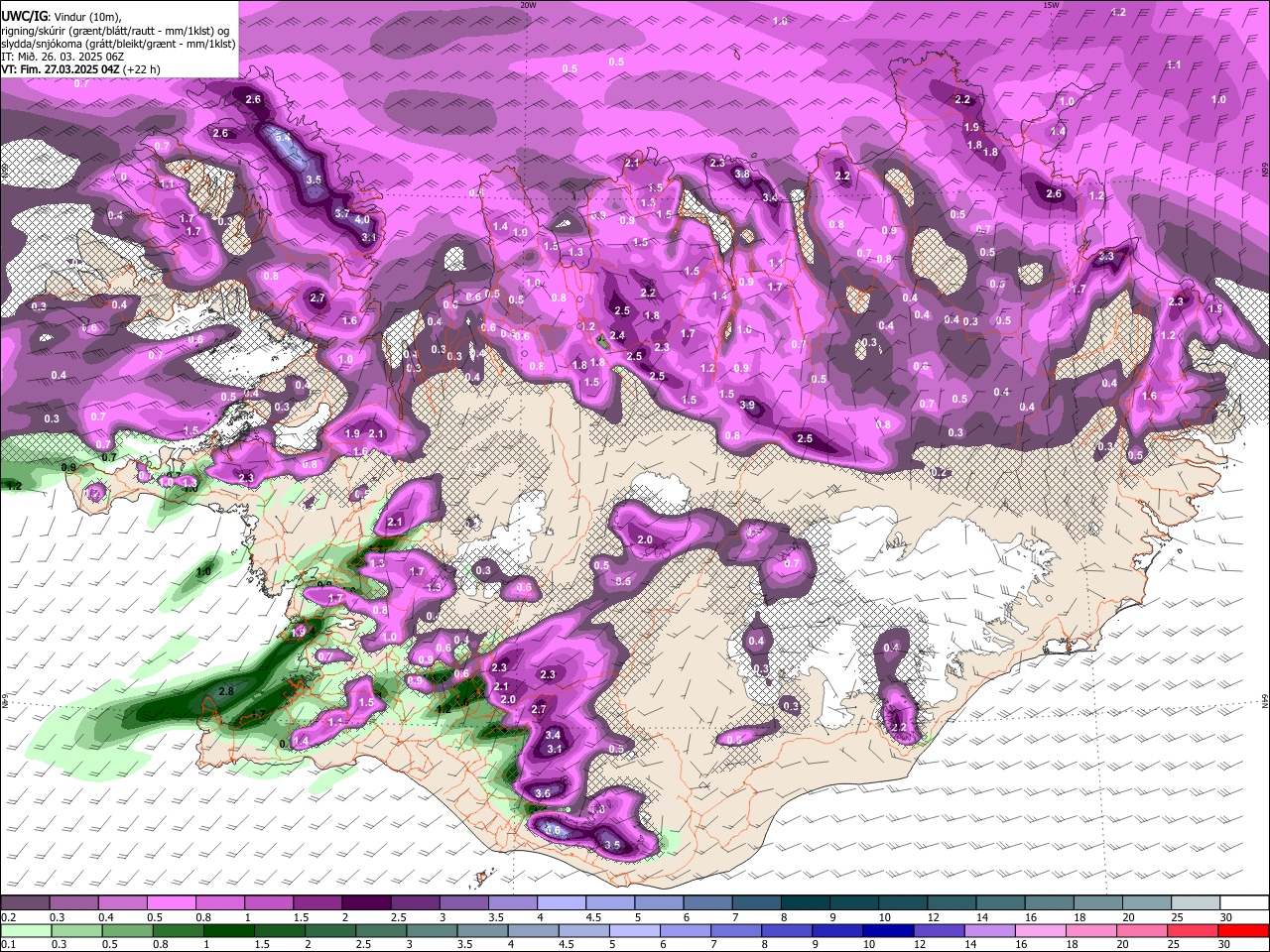Pick the 4 lavender swatch in upper snow legend
Screen dimensions: 1270x952
562,903
